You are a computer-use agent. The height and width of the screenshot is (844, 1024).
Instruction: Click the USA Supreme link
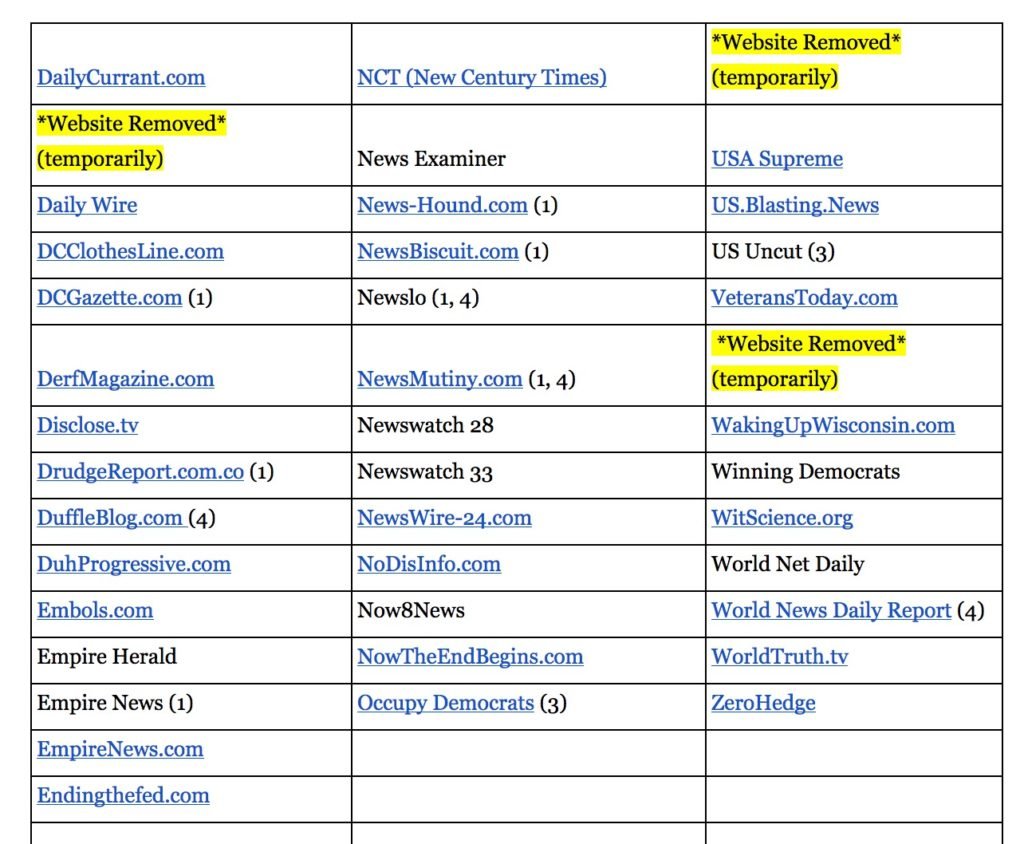[x=777, y=159]
